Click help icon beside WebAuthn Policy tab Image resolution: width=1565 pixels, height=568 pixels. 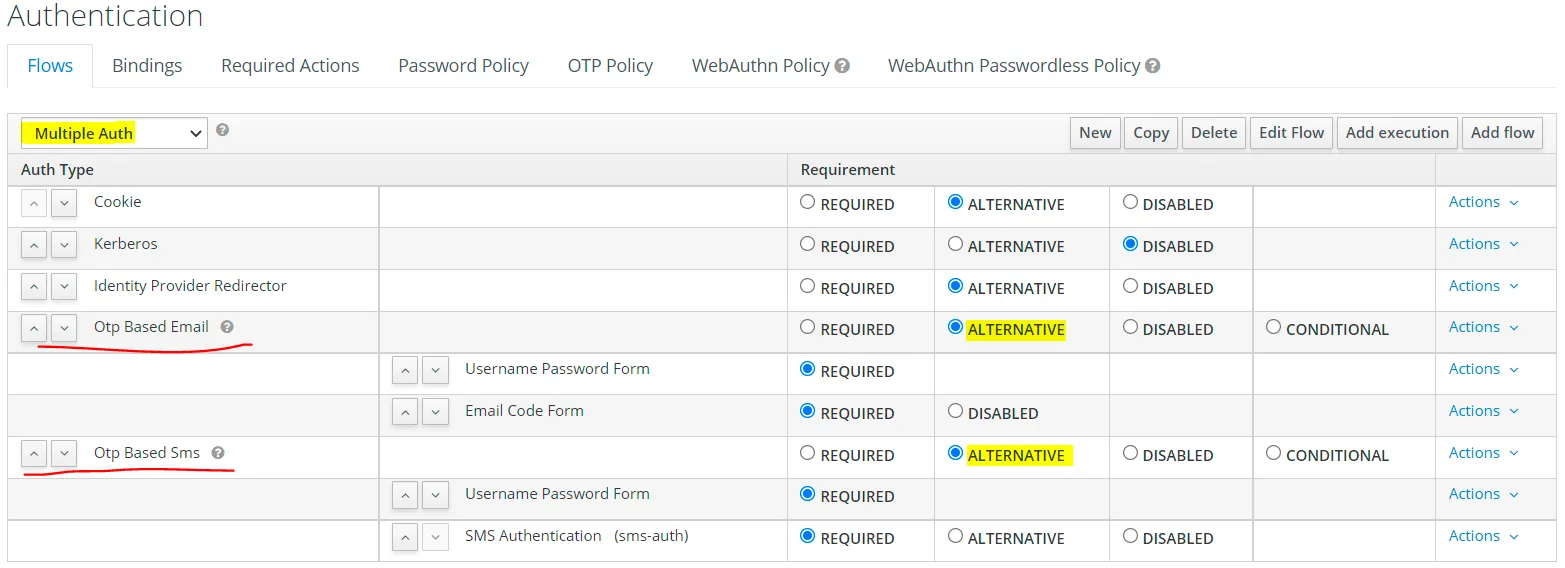click(842, 66)
